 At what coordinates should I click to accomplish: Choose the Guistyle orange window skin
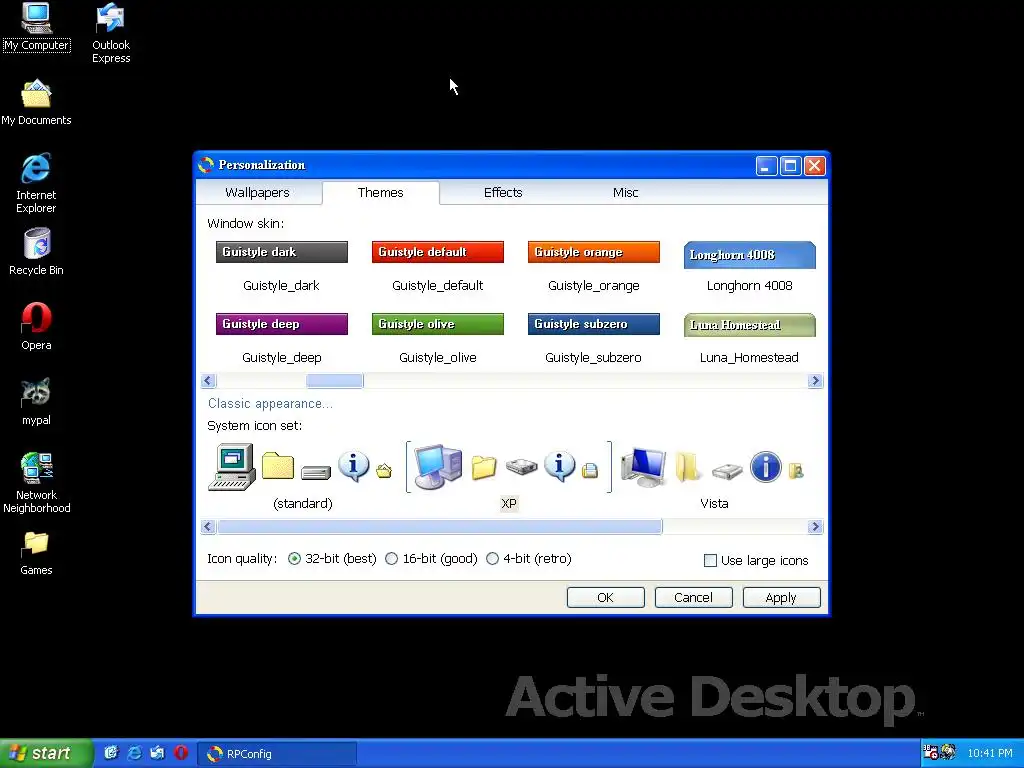pyautogui.click(x=594, y=266)
